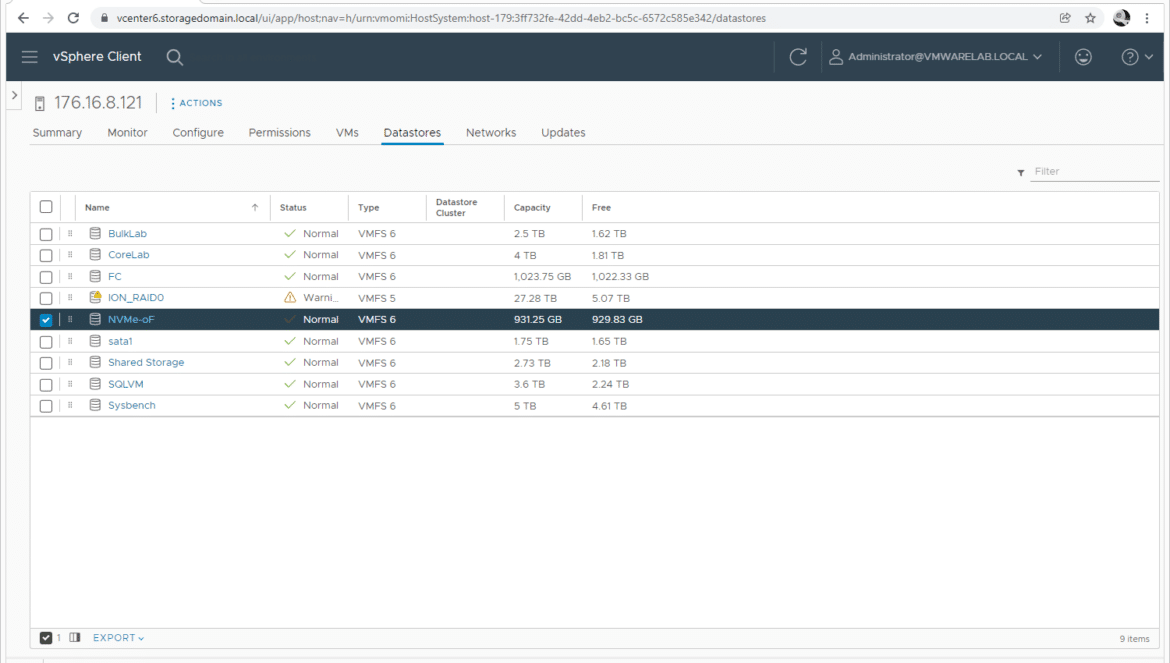Image resolution: width=1170 pixels, height=663 pixels.
Task: Open the NVMe-oF datastore link
Action: [131, 319]
